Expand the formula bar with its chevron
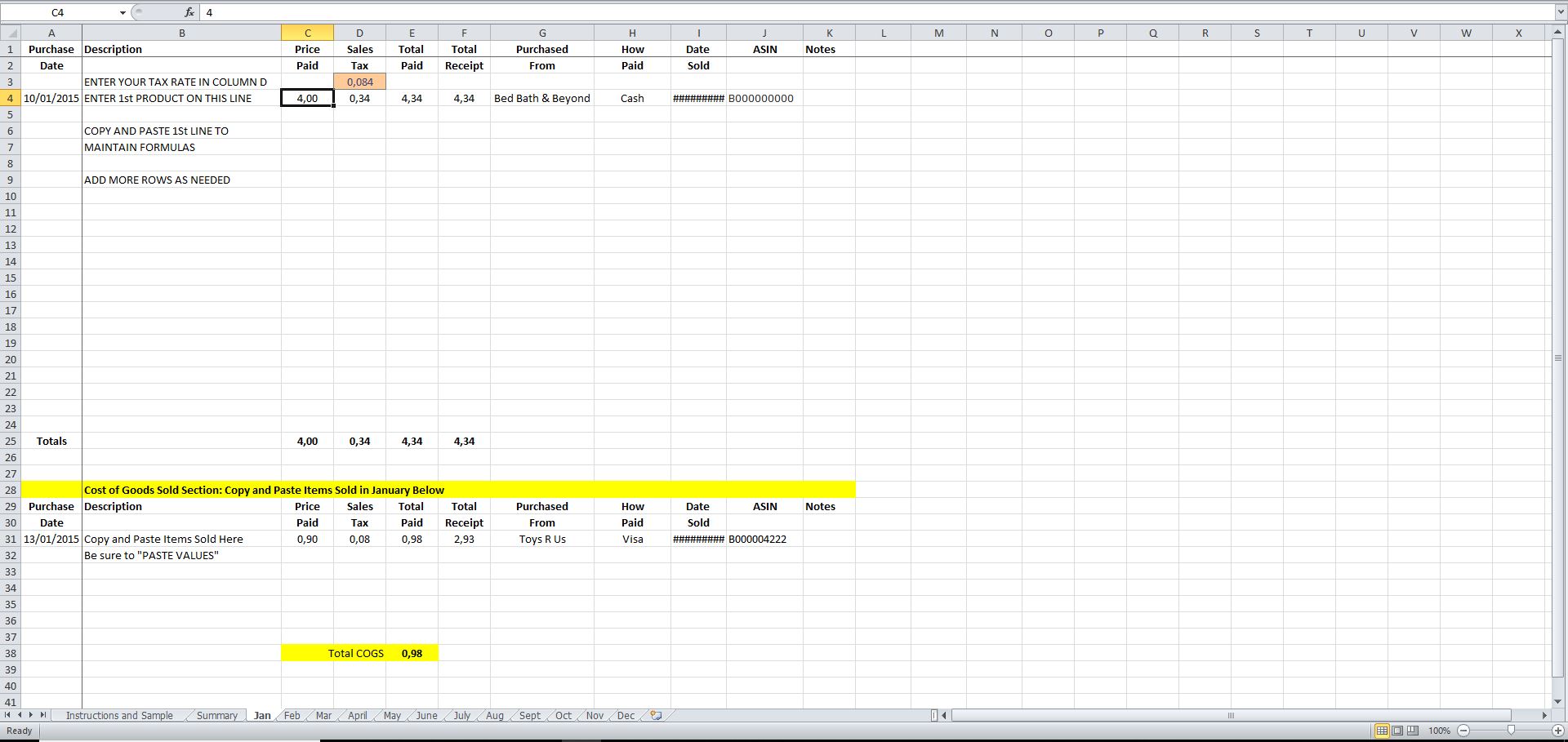 coord(1561,12)
